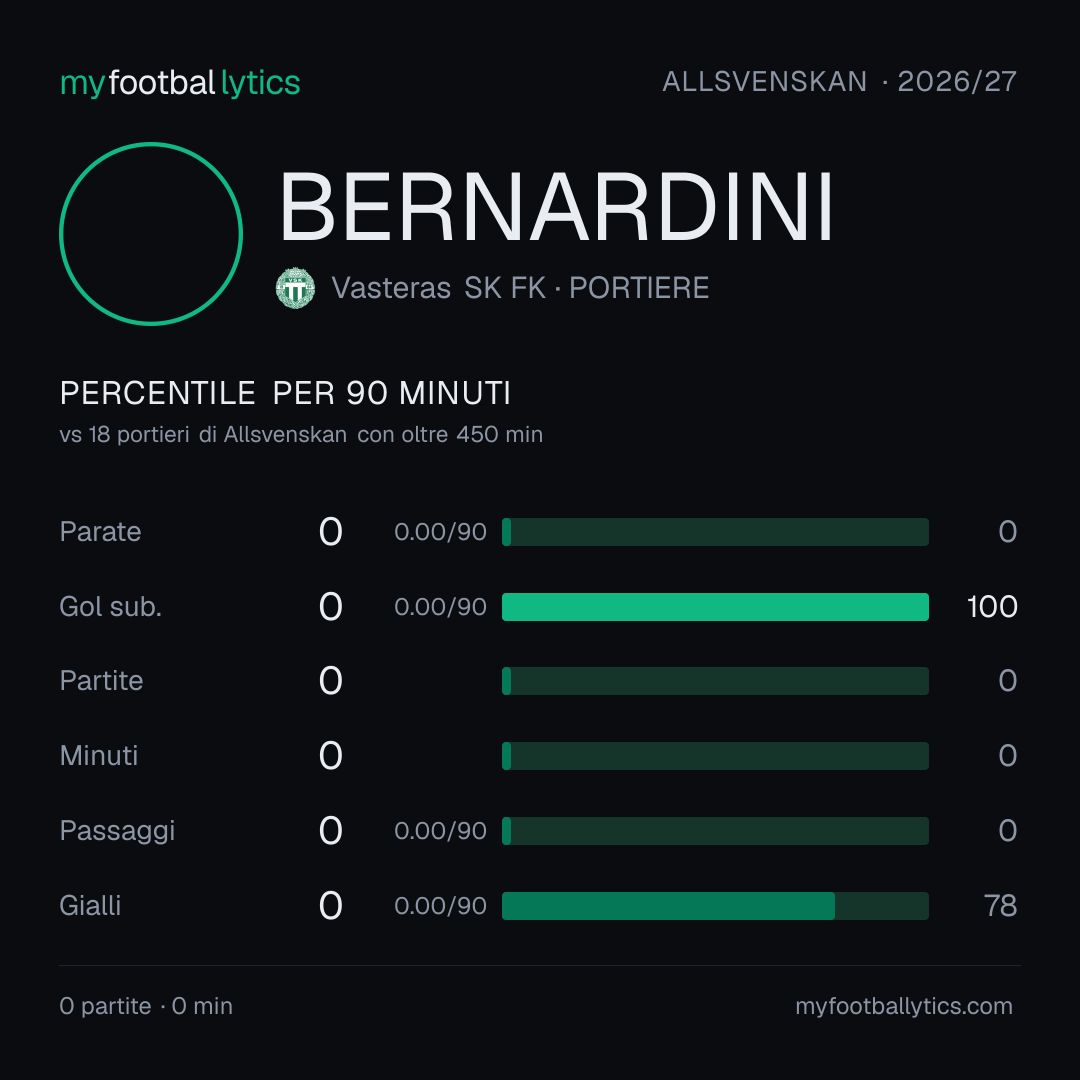Click the ALLSVENSKAN 2026/27 season label
Screen dimensions: 1080x1080
click(x=839, y=82)
